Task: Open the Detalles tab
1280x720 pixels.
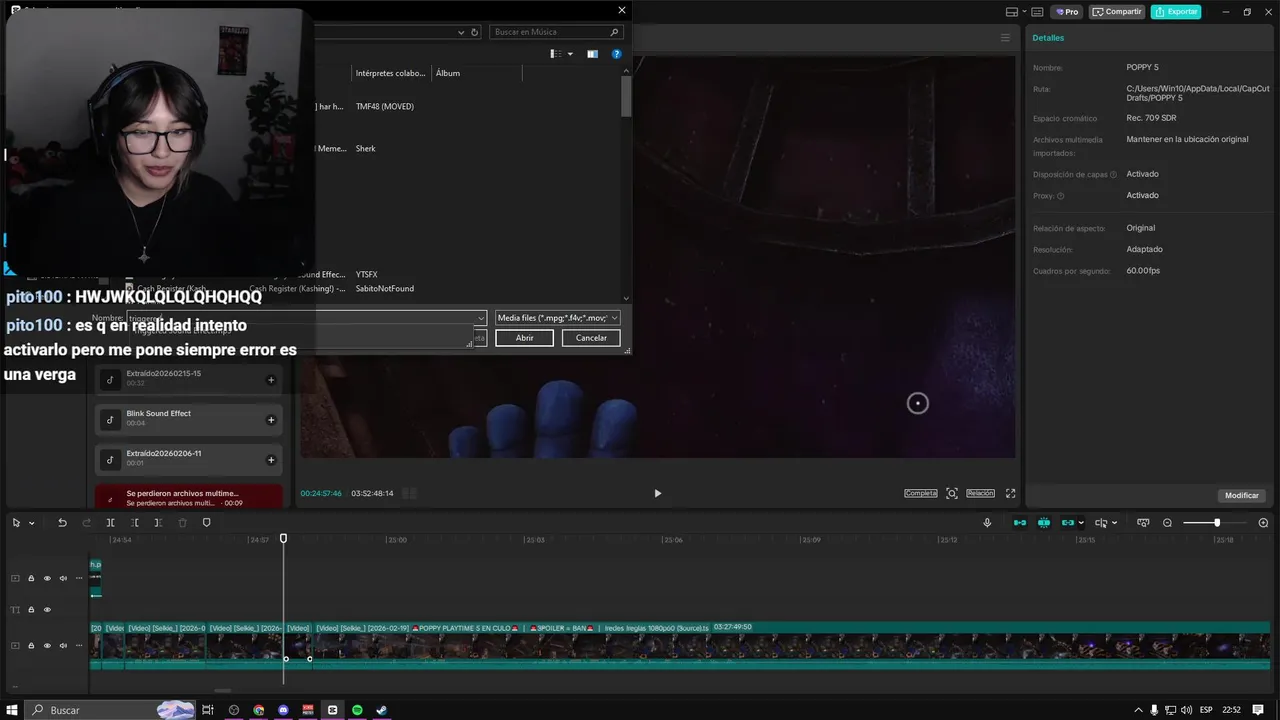Action: 1048,38
